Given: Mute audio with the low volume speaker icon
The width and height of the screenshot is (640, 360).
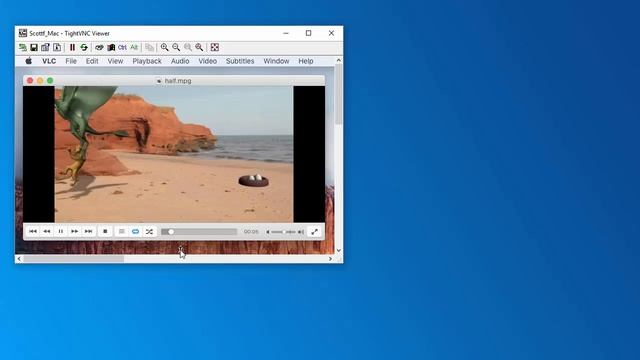Looking at the screenshot, I should point(268,232).
